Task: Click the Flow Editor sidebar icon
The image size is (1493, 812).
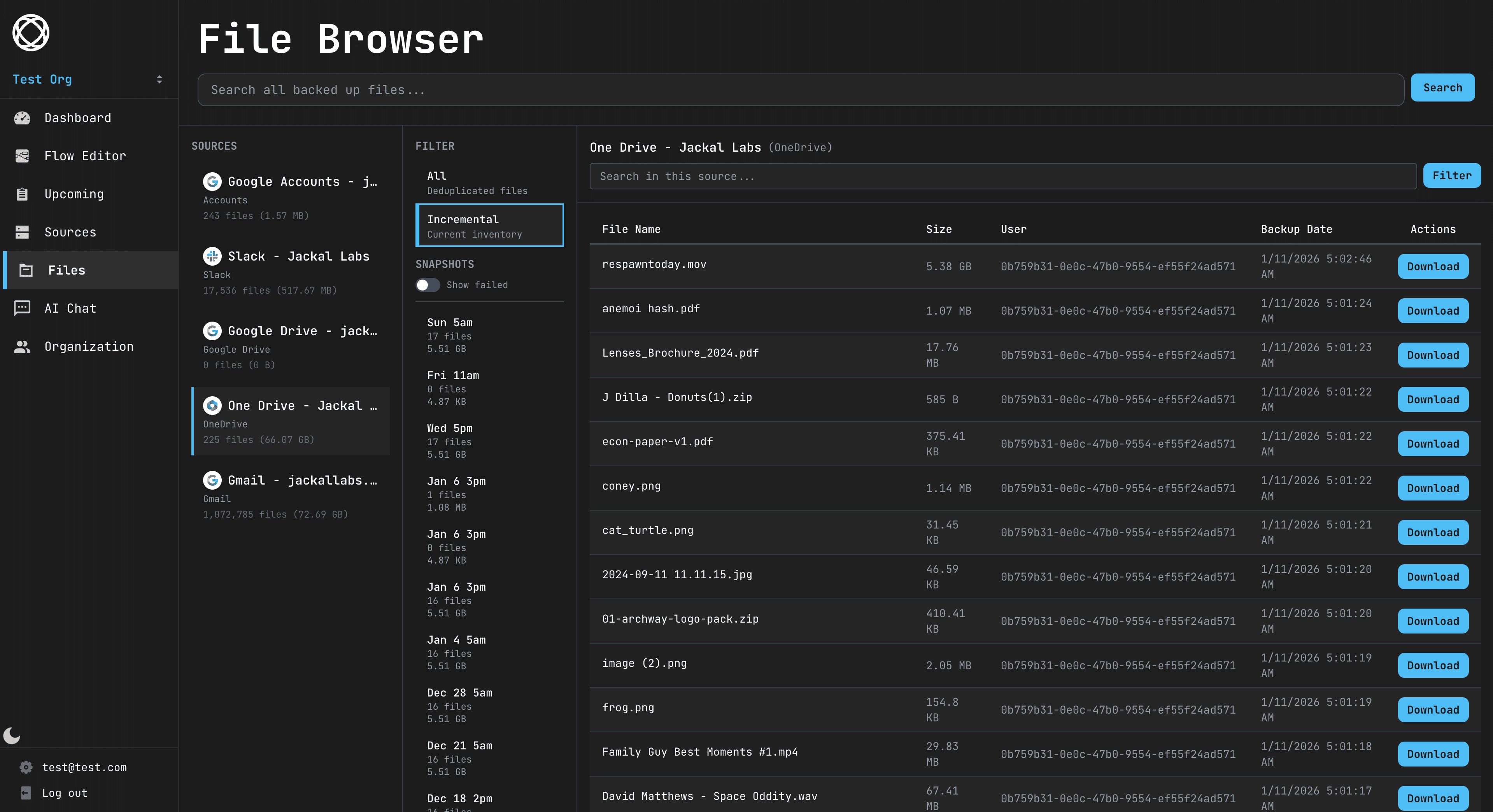Action: (x=22, y=156)
